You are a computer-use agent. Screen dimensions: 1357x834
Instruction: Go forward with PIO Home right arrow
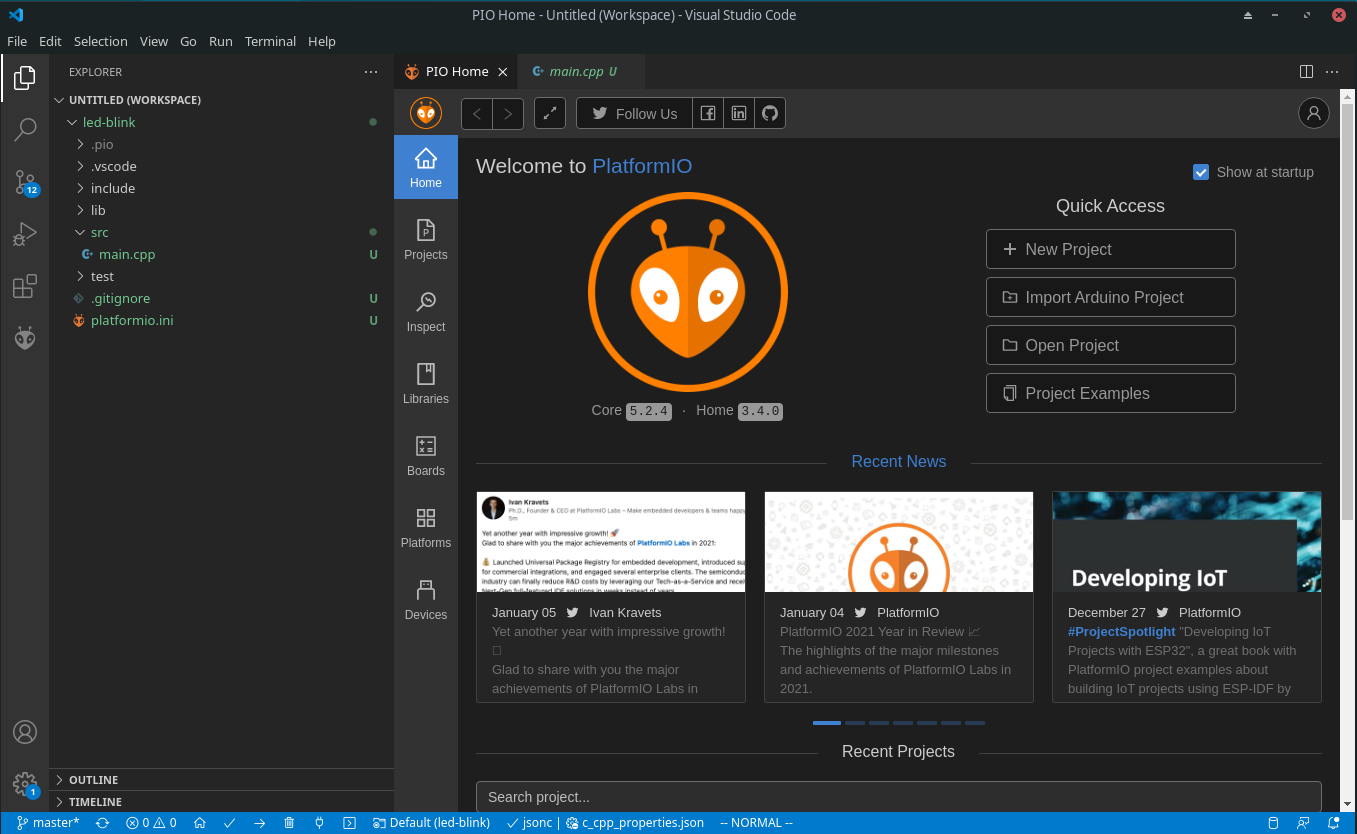(508, 114)
